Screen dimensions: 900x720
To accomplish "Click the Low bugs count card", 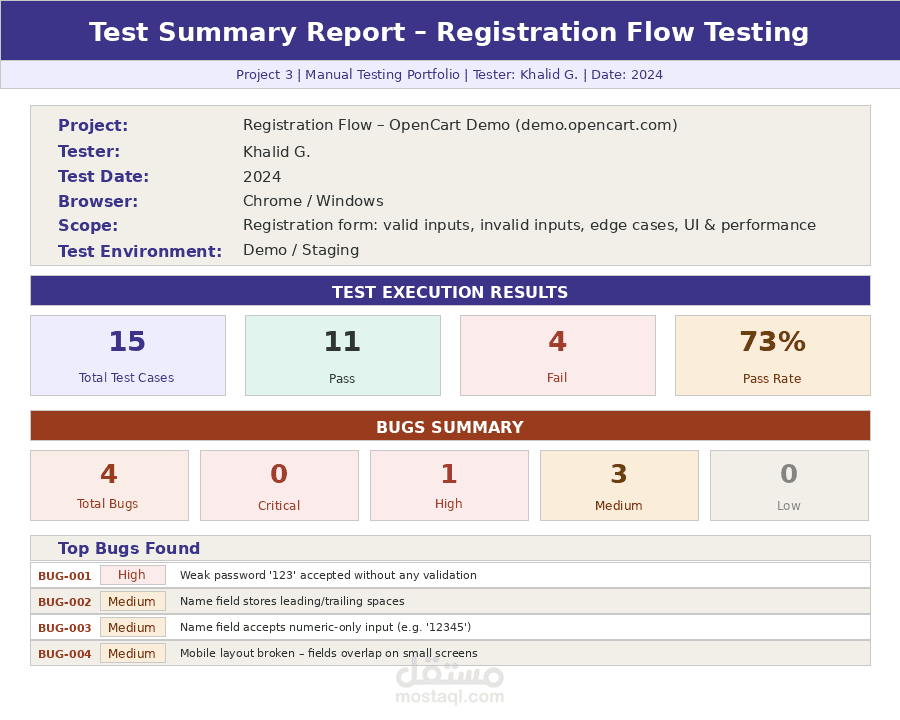I will pos(789,485).
